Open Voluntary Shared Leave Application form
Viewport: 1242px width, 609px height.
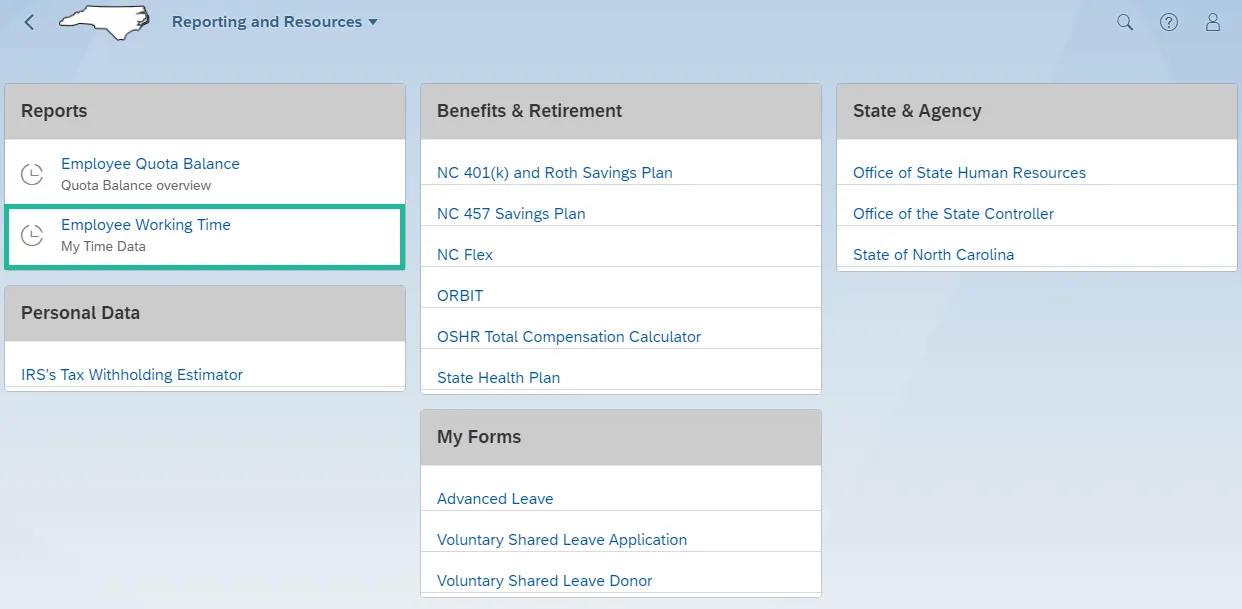tap(562, 540)
